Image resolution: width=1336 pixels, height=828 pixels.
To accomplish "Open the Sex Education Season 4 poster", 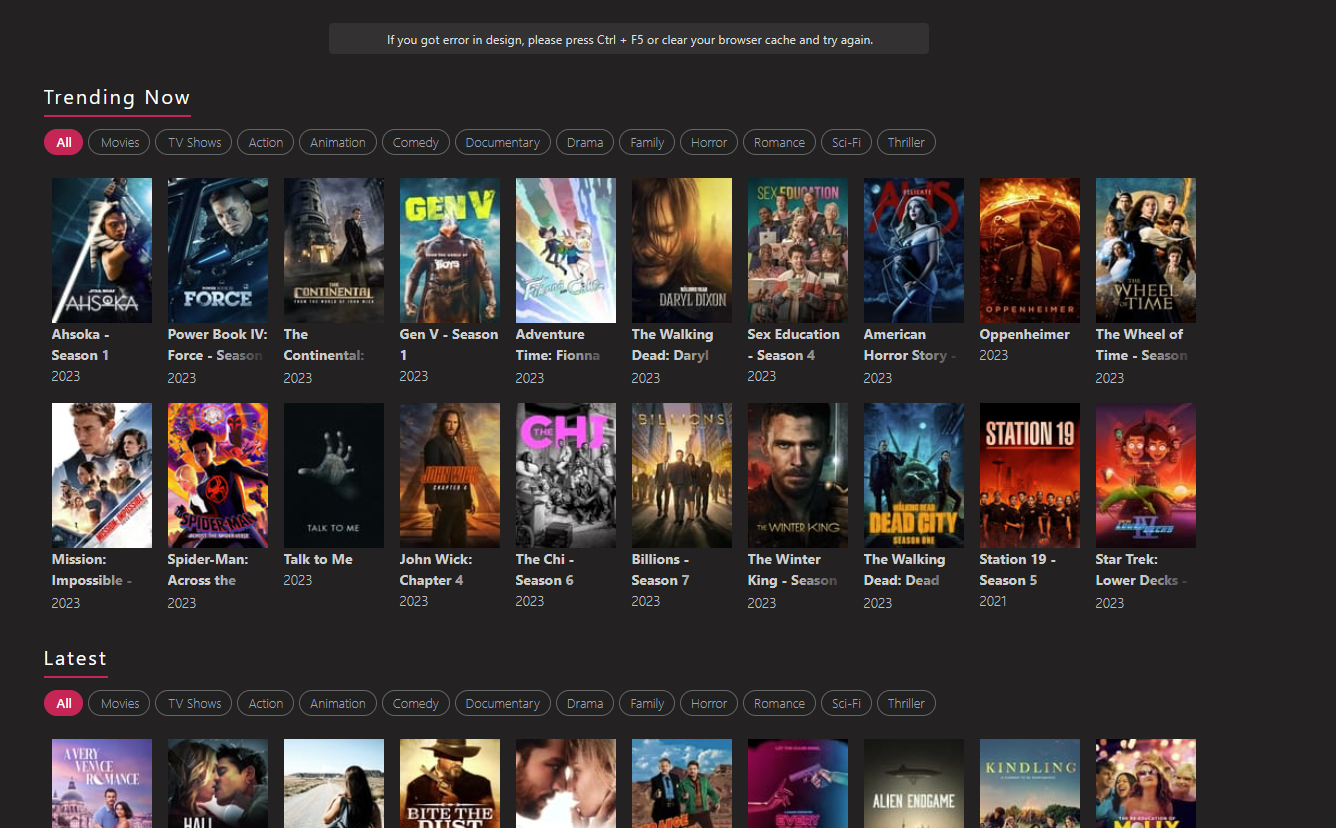I will (798, 250).
